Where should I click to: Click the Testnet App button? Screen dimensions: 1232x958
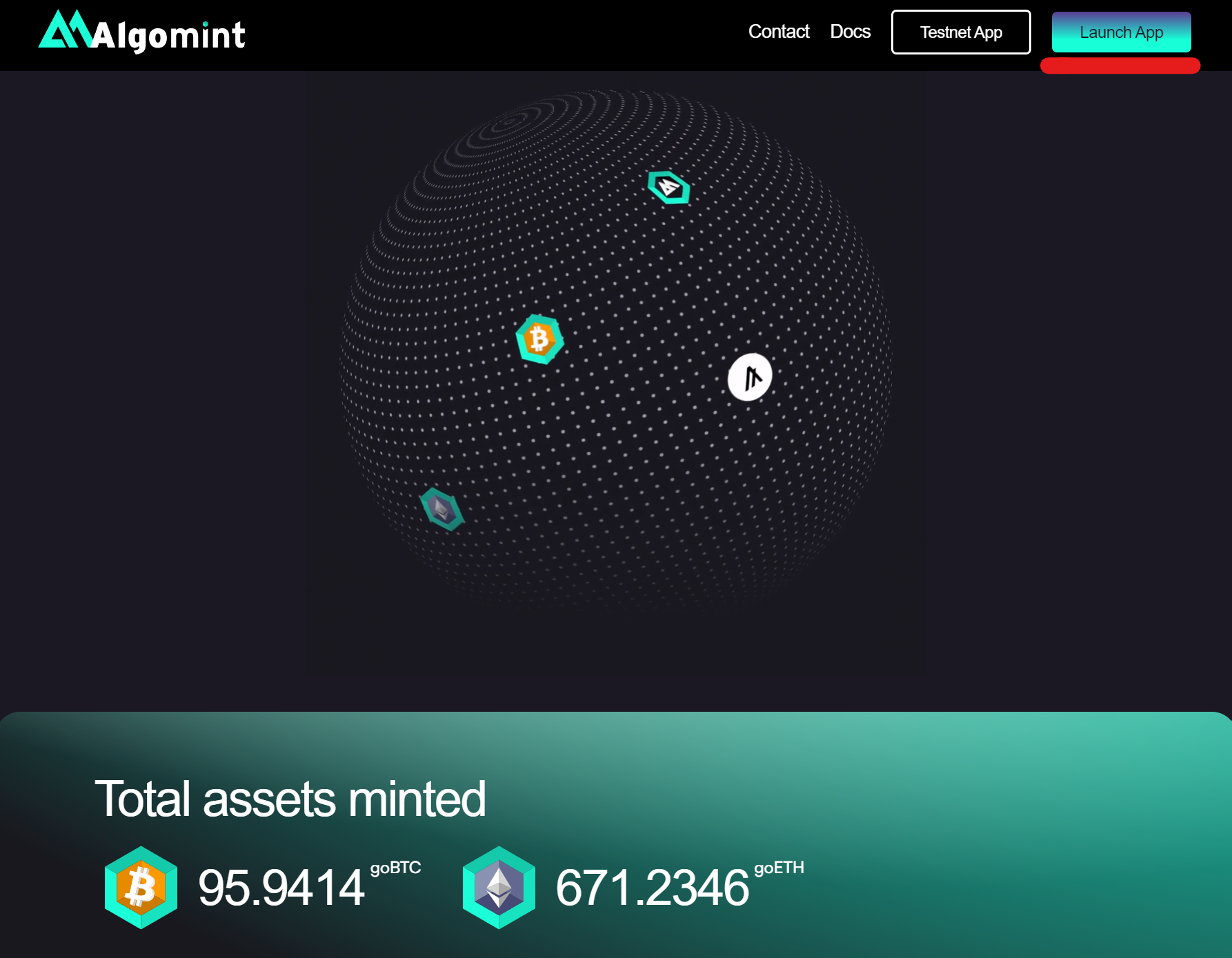961,32
